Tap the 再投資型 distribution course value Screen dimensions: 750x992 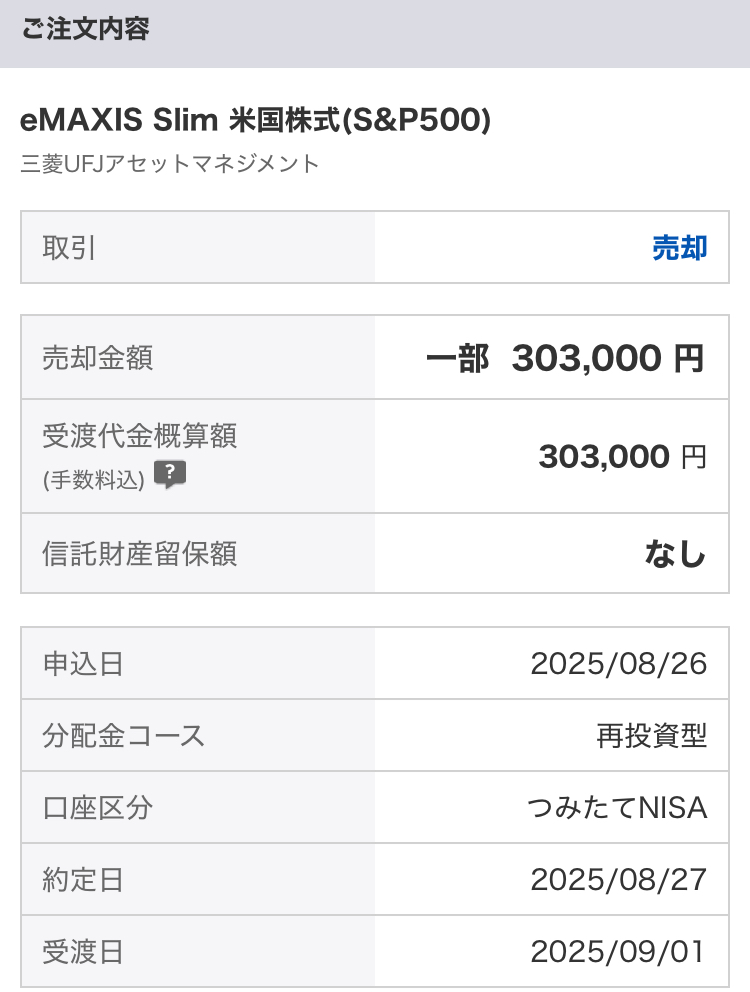(651, 736)
